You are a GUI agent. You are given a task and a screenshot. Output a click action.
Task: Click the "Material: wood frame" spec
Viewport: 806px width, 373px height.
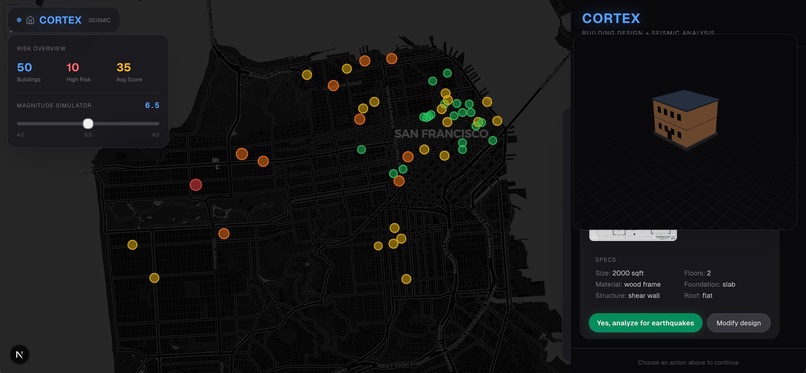pyautogui.click(x=628, y=285)
